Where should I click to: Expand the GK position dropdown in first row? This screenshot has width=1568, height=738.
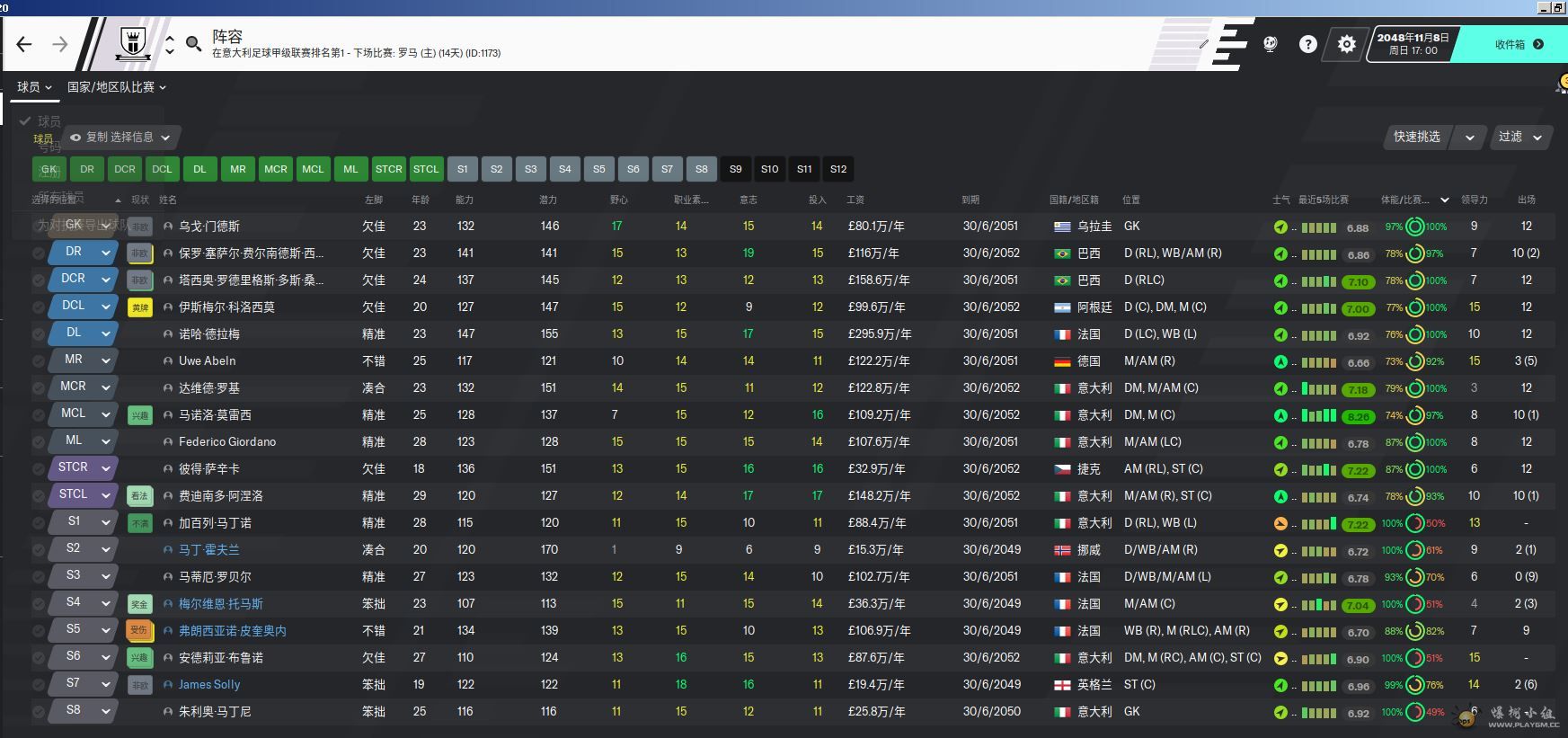tap(105, 226)
